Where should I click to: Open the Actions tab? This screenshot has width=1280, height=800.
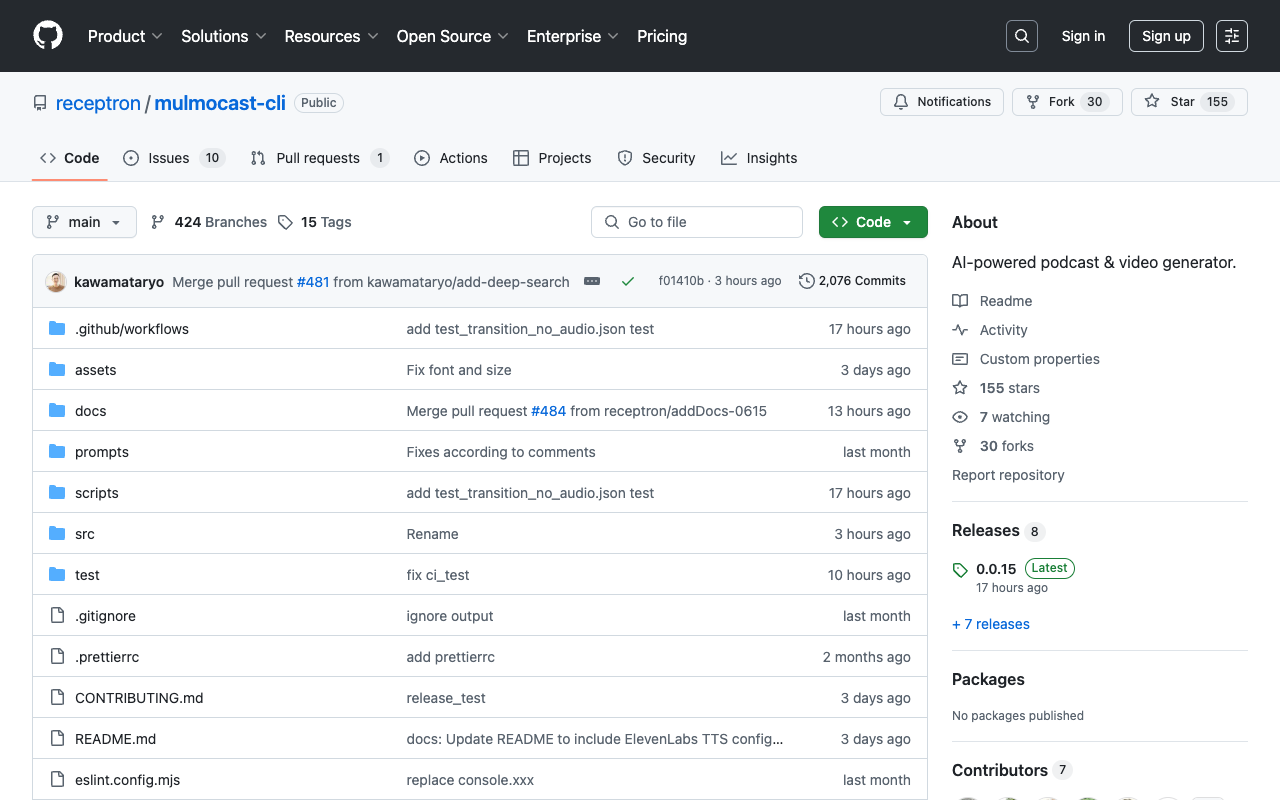tap(451, 158)
